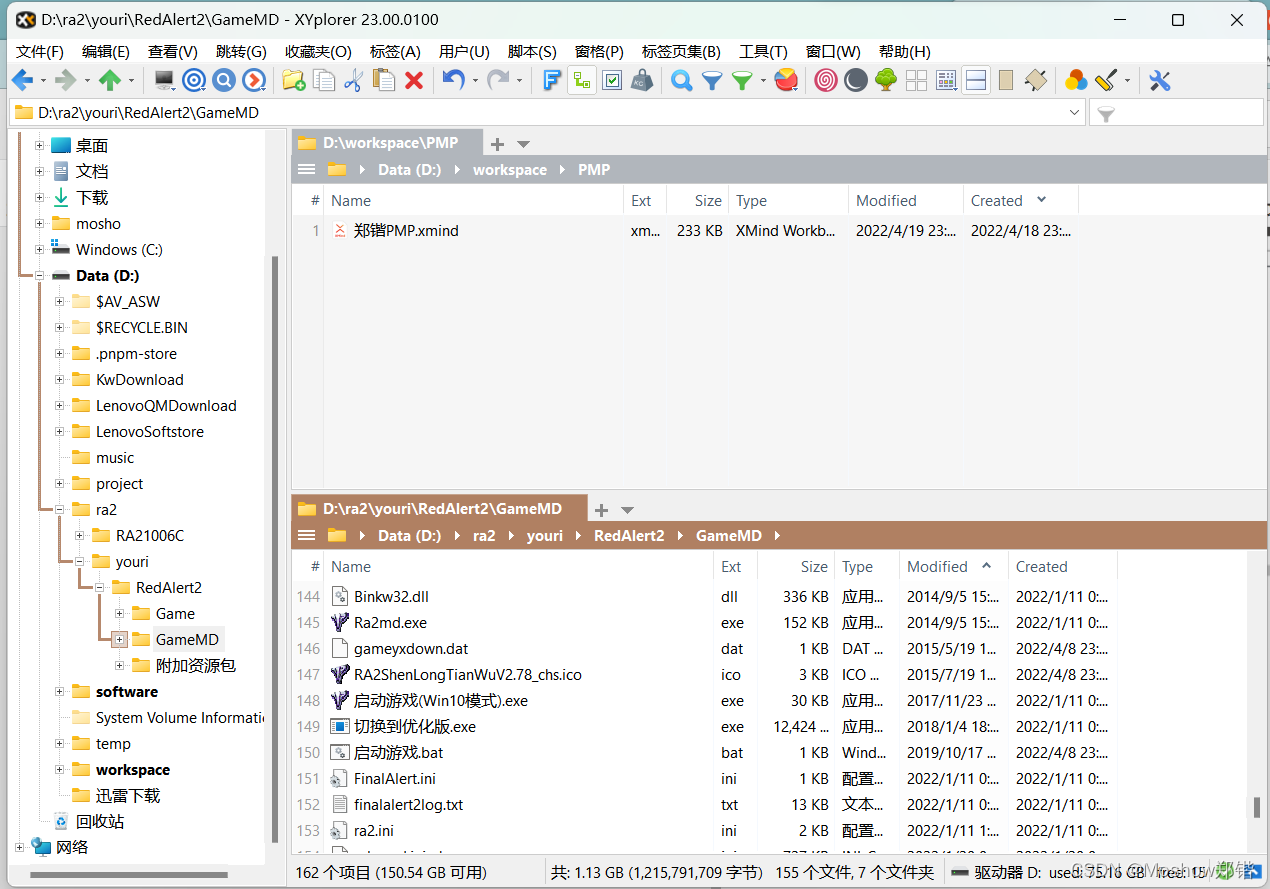Toggle the folder tree panel icon

point(582,80)
